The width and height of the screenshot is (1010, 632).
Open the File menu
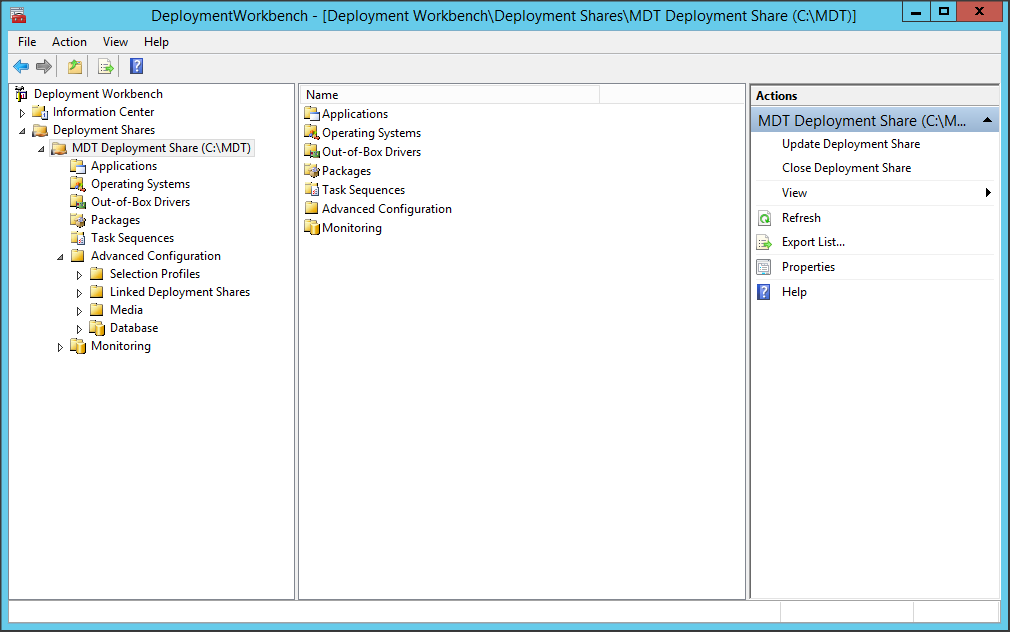27,42
